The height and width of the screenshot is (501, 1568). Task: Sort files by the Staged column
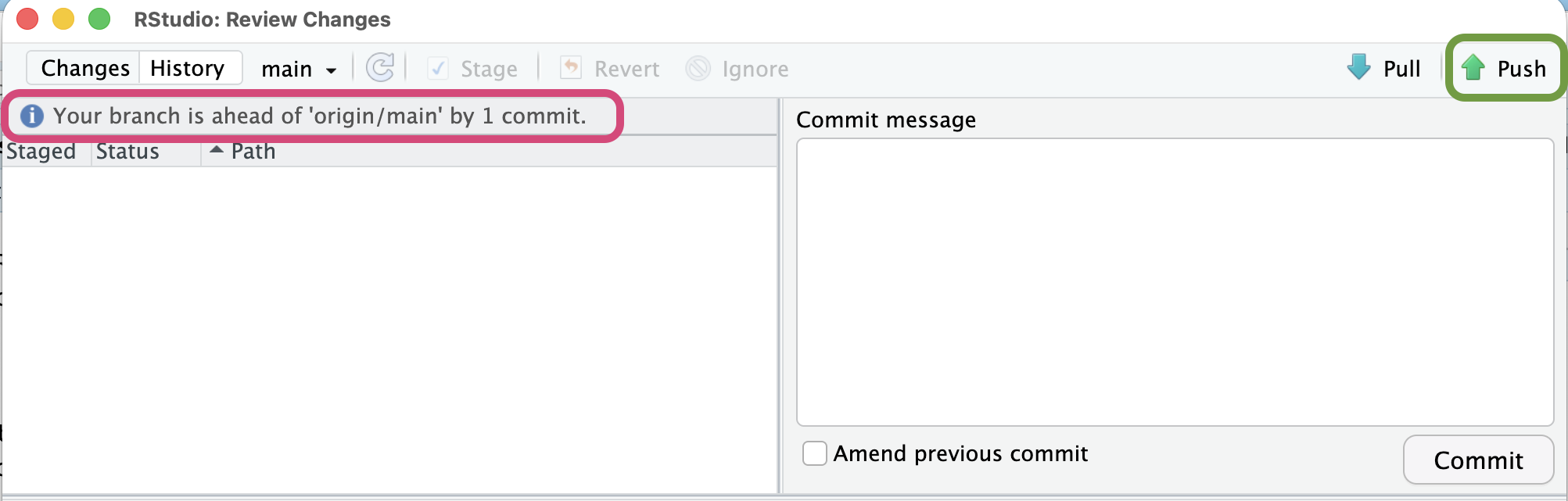click(41, 151)
